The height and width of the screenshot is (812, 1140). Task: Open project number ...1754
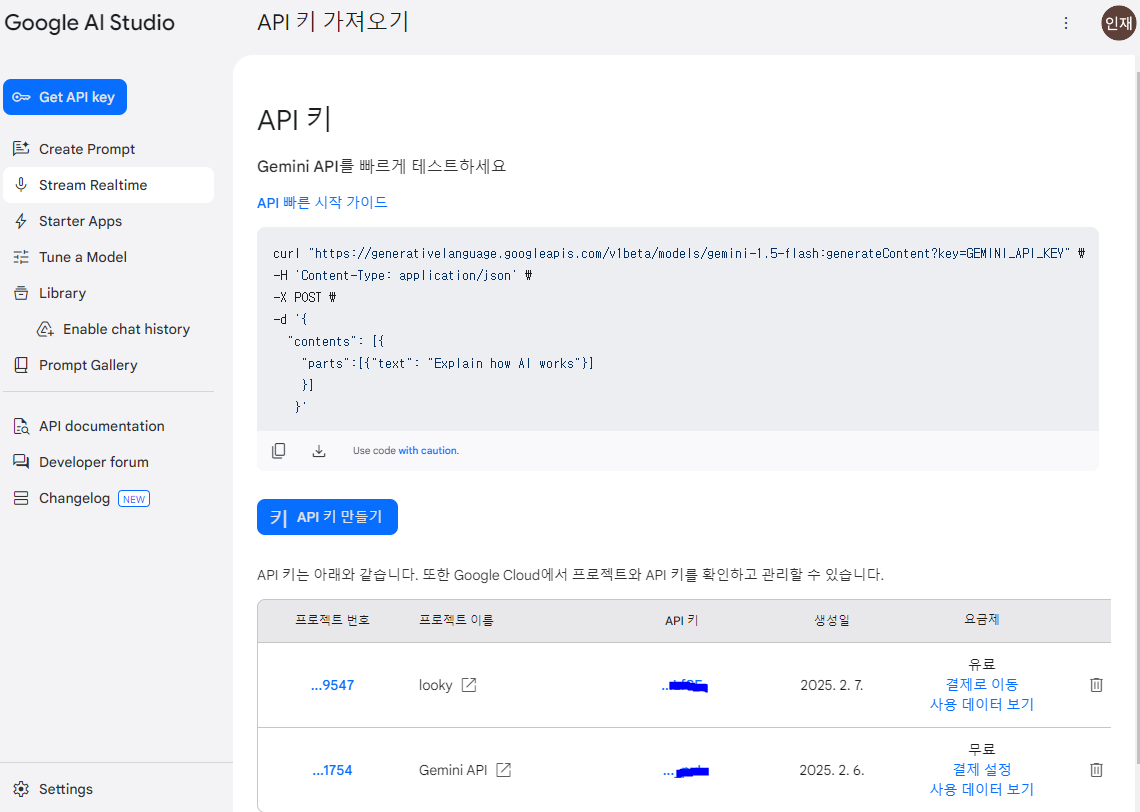coord(332,770)
